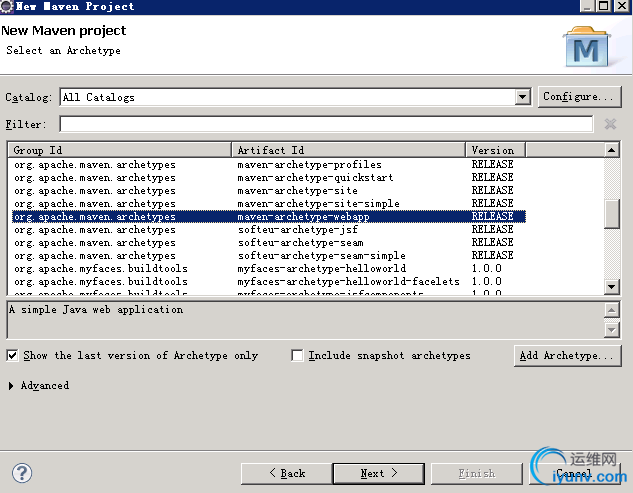
Task: Clear the filter with the X icon
Action: point(610,124)
